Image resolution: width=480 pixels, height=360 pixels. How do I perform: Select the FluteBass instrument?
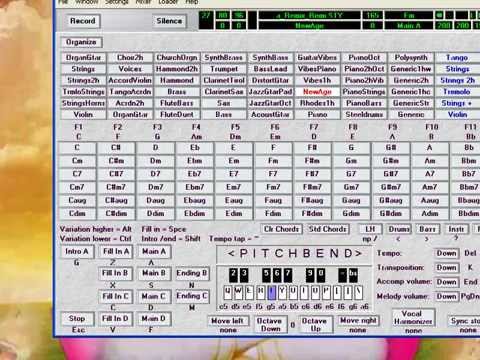pos(177,103)
